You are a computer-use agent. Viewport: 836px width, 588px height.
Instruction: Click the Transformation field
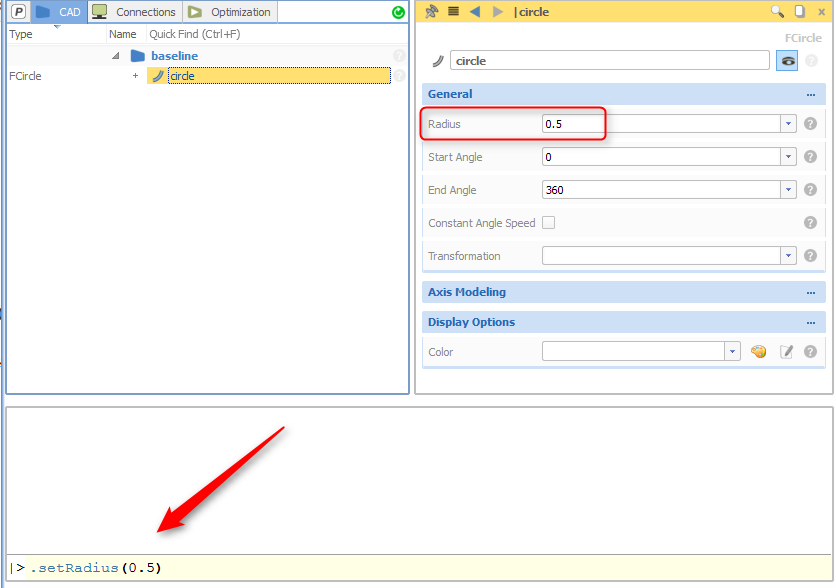pos(661,255)
